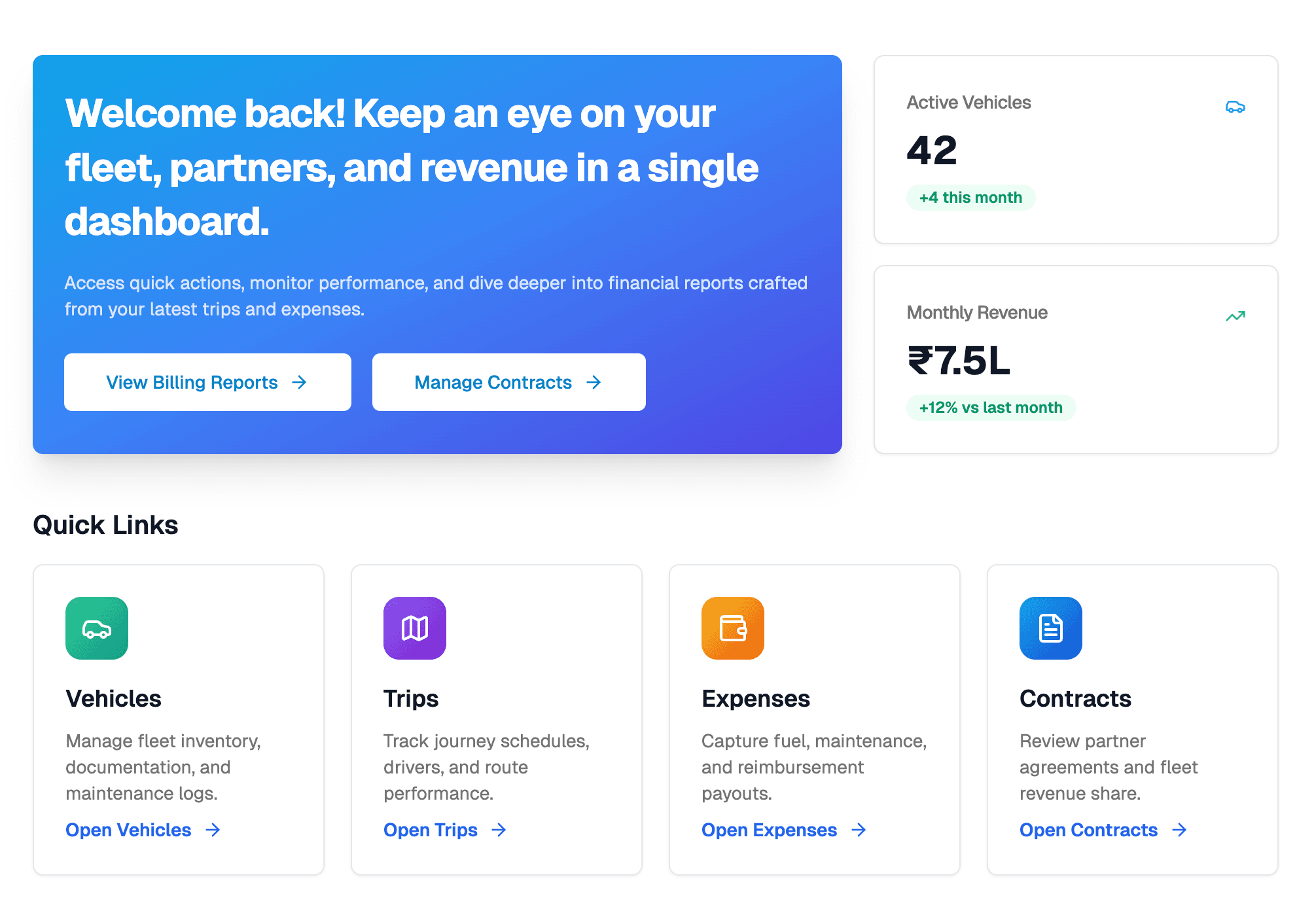
Task: Click the blue Contracts document icon
Action: pos(1050,628)
